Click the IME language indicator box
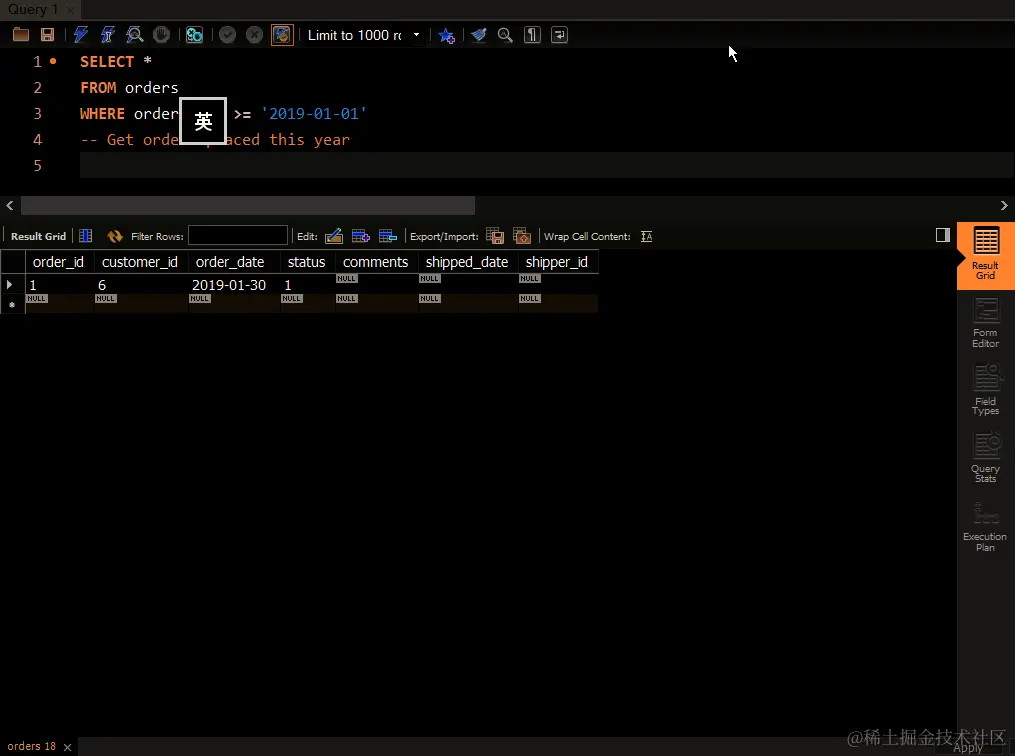 click(203, 121)
